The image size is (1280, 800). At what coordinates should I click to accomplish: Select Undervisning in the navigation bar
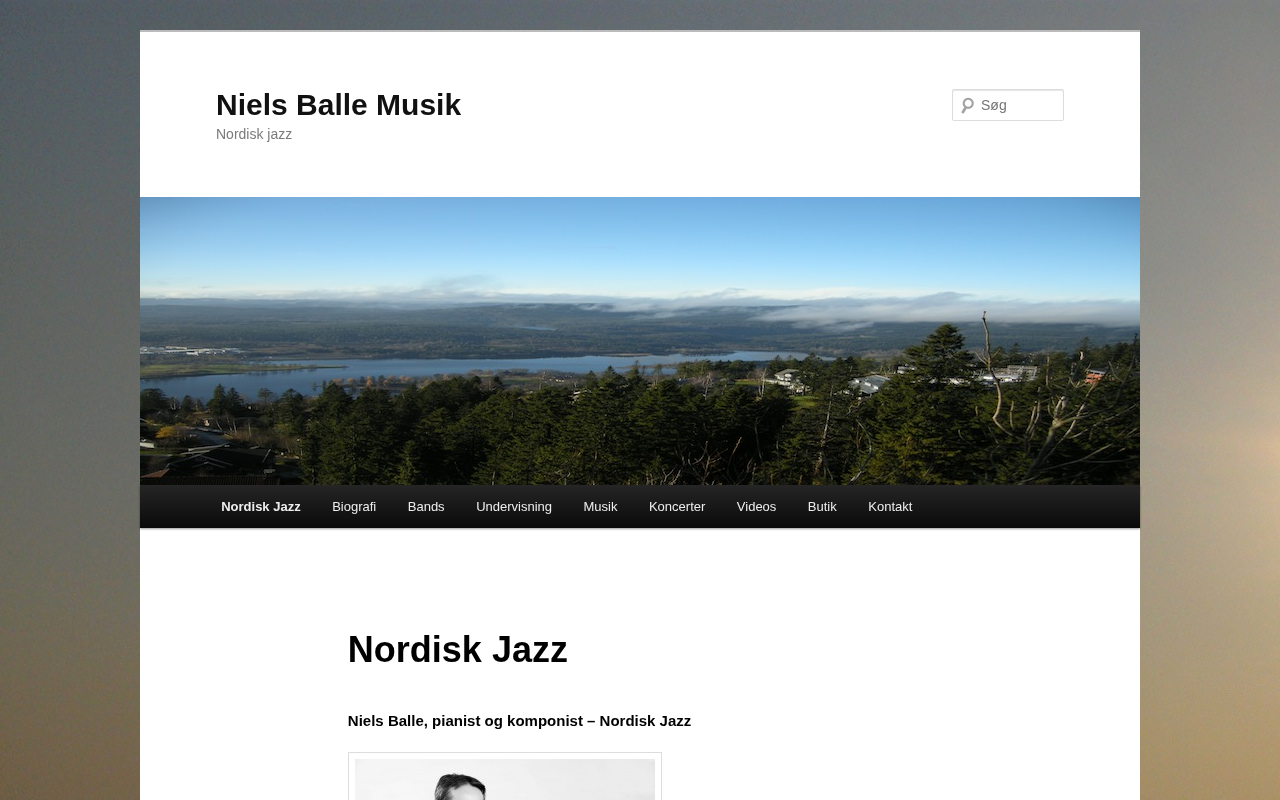pos(514,507)
